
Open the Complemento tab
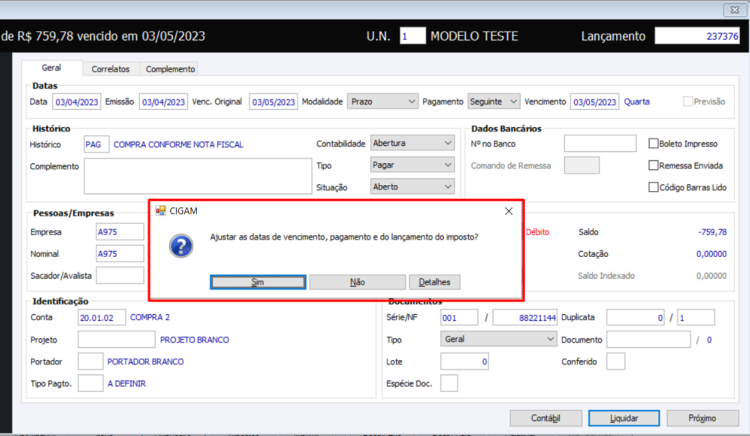pyautogui.click(x=170, y=69)
